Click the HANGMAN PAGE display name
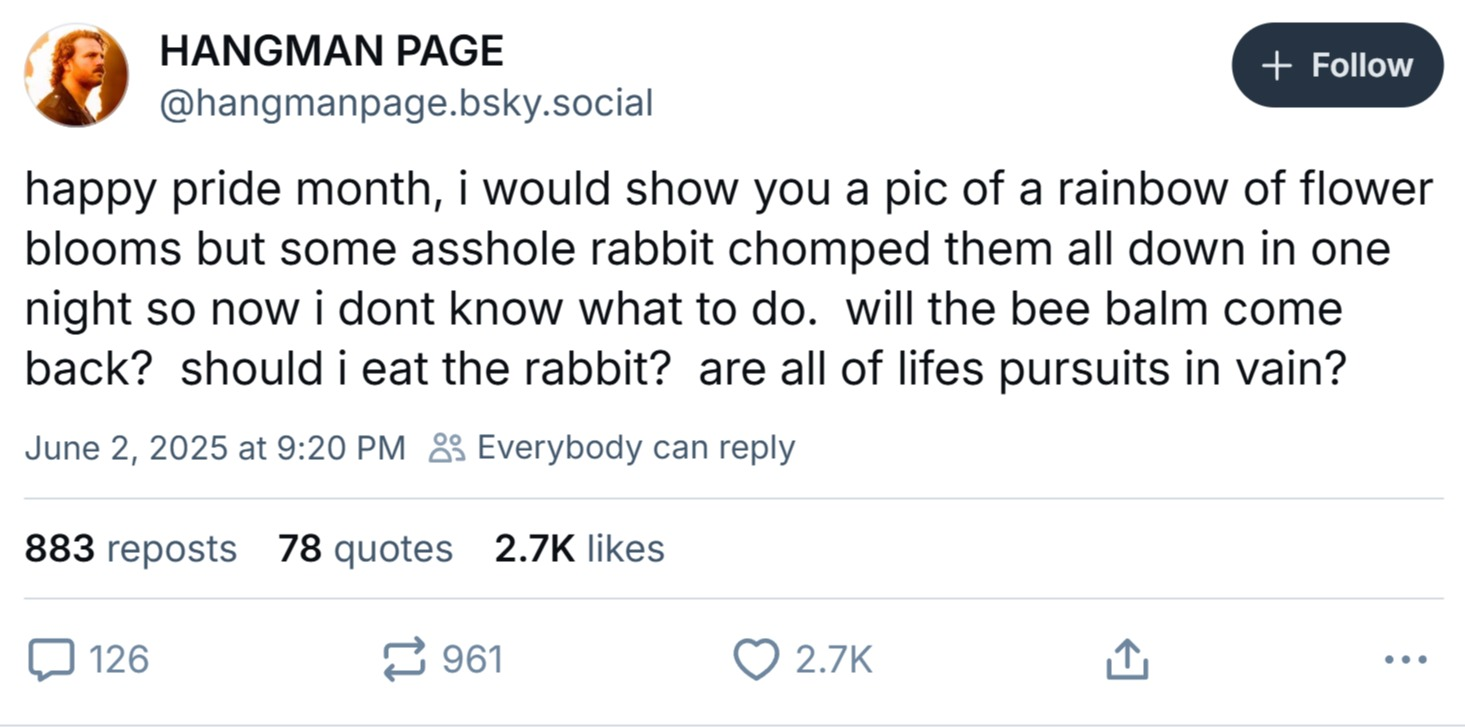1465x727 pixels. [x=331, y=50]
